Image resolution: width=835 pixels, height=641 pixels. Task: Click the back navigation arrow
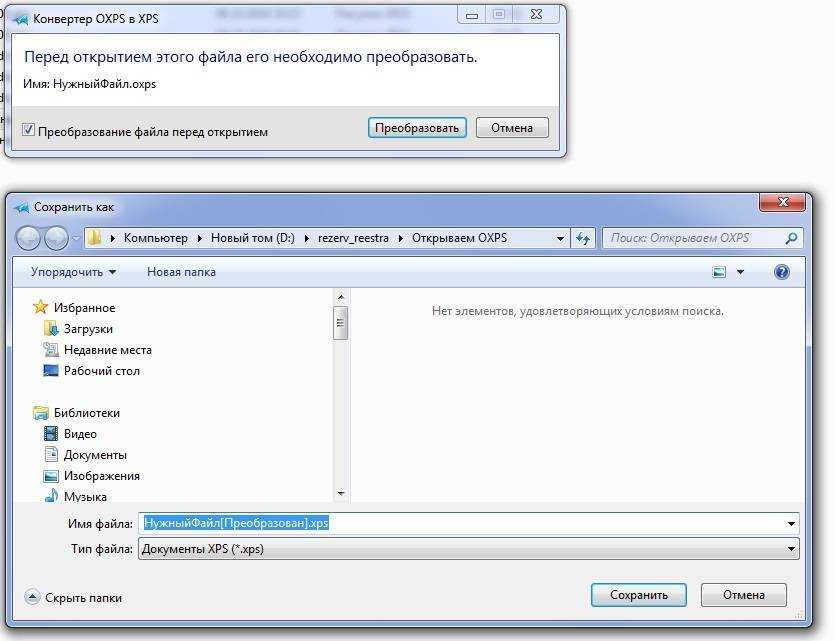pos(28,238)
